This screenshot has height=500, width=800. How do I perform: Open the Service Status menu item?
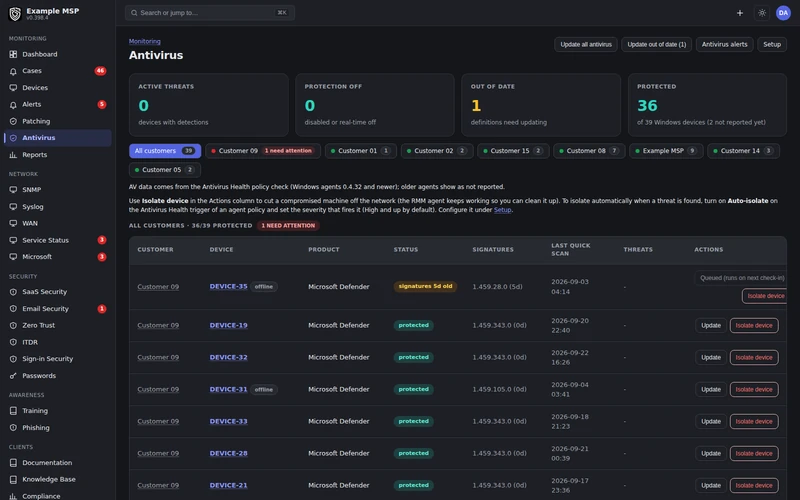tap(57, 240)
